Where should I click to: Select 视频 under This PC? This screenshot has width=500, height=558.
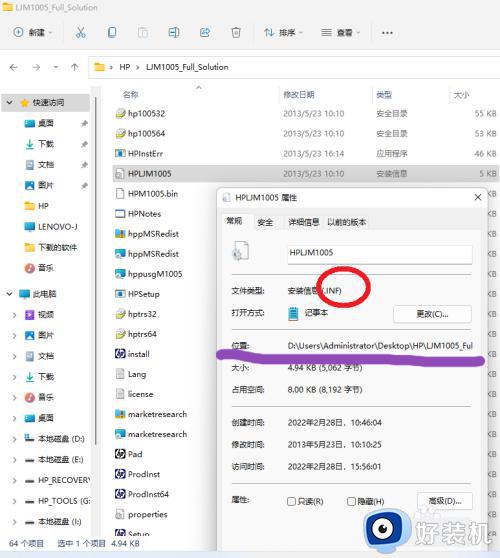click(x=46, y=315)
